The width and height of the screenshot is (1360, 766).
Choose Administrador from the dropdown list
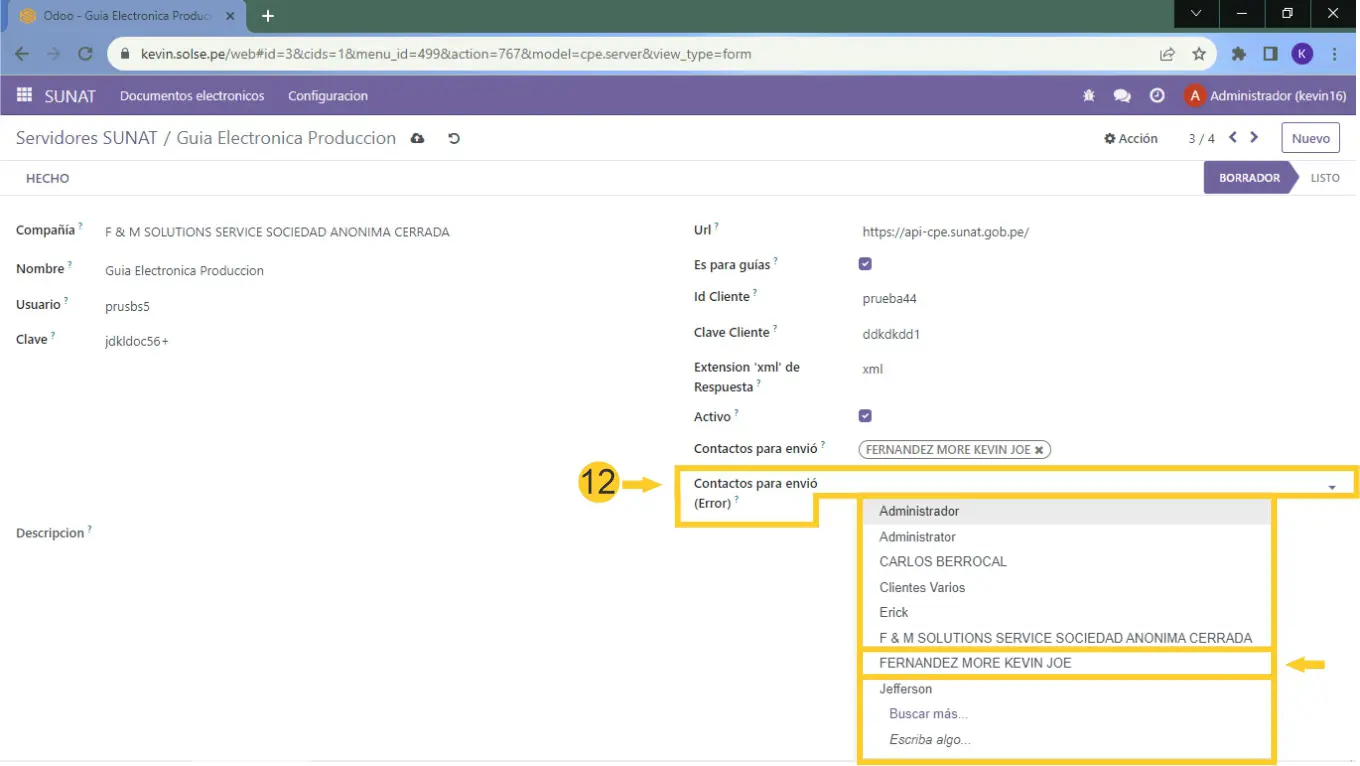click(x=1067, y=511)
